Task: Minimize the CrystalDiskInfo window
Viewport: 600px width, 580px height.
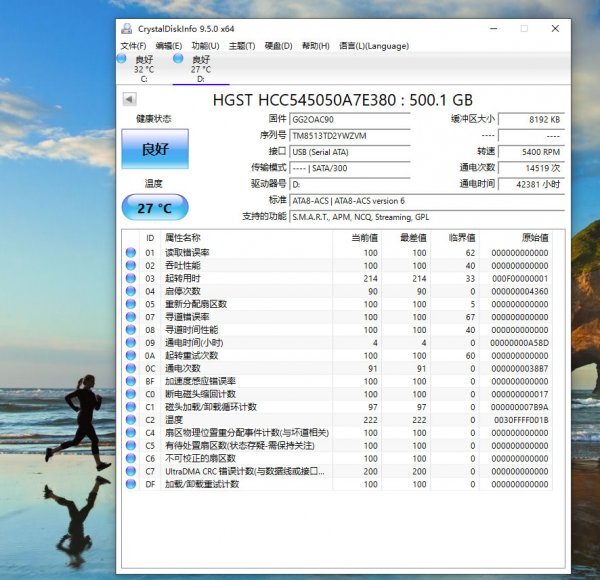Action: click(x=494, y=29)
